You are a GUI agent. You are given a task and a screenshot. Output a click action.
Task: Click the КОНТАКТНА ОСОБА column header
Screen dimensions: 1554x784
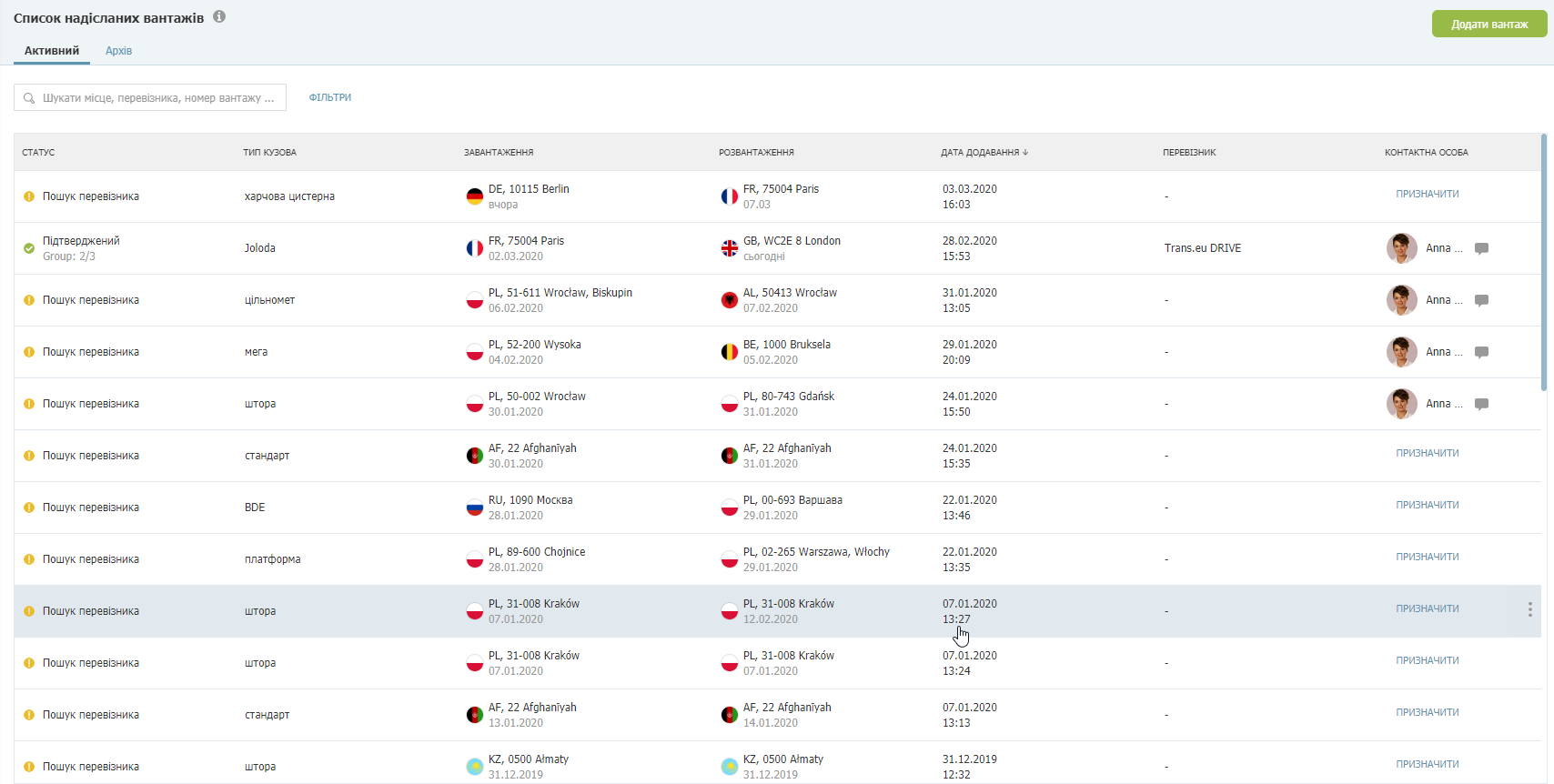pyautogui.click(x=1427, y=153)
